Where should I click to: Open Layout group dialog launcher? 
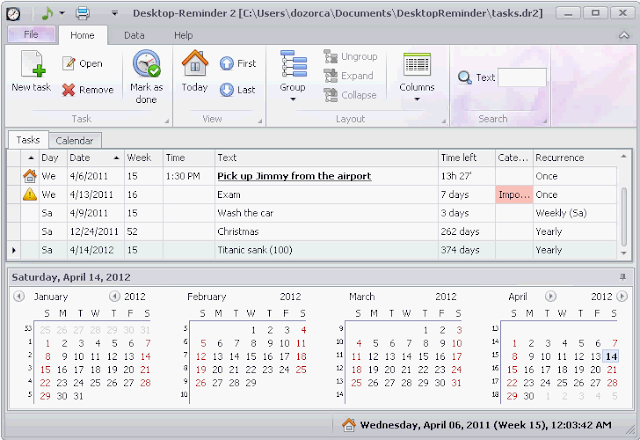tap(444, 121)
